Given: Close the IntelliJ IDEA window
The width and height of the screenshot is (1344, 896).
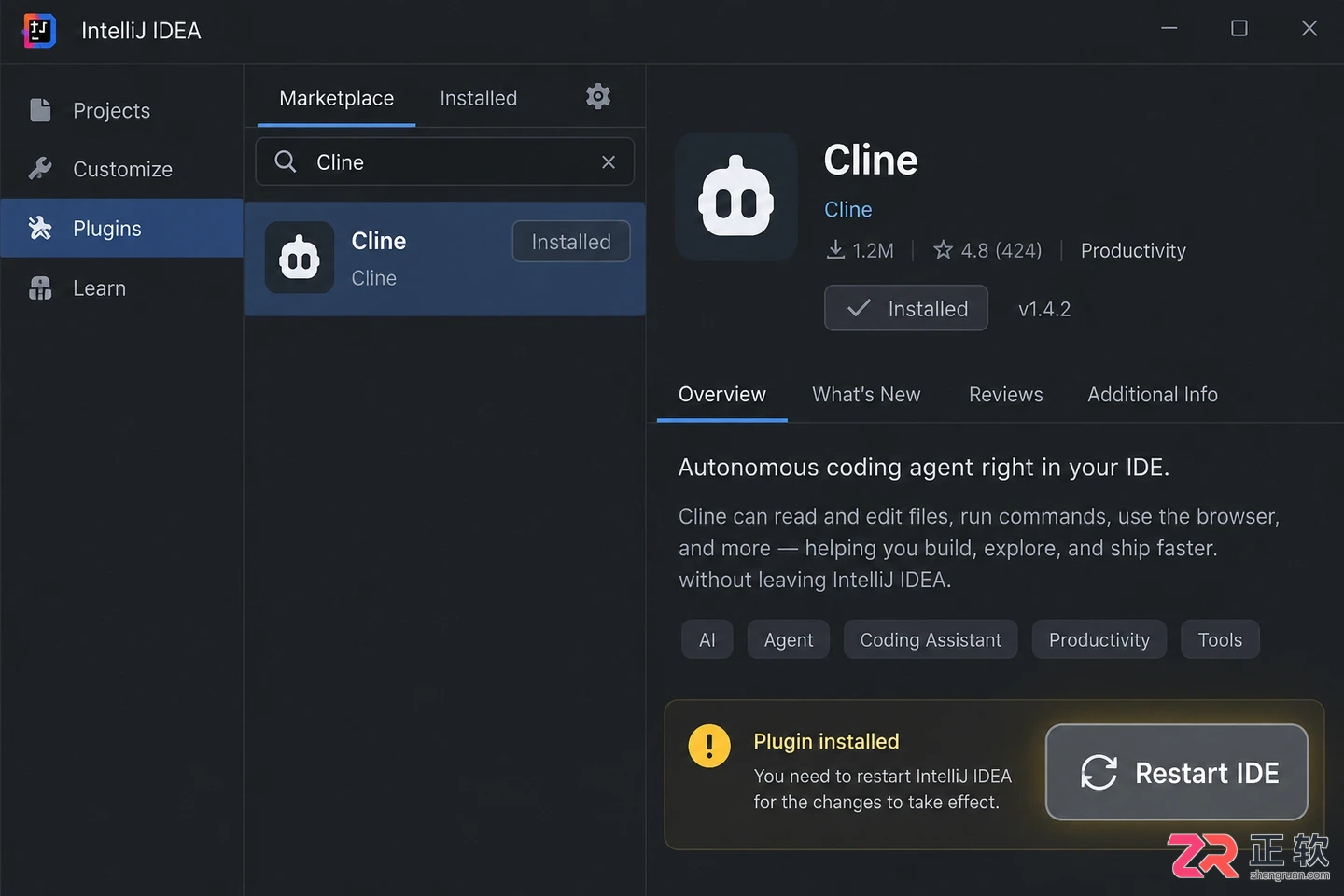Looking at the screenshot, I should coord(1309,28).
